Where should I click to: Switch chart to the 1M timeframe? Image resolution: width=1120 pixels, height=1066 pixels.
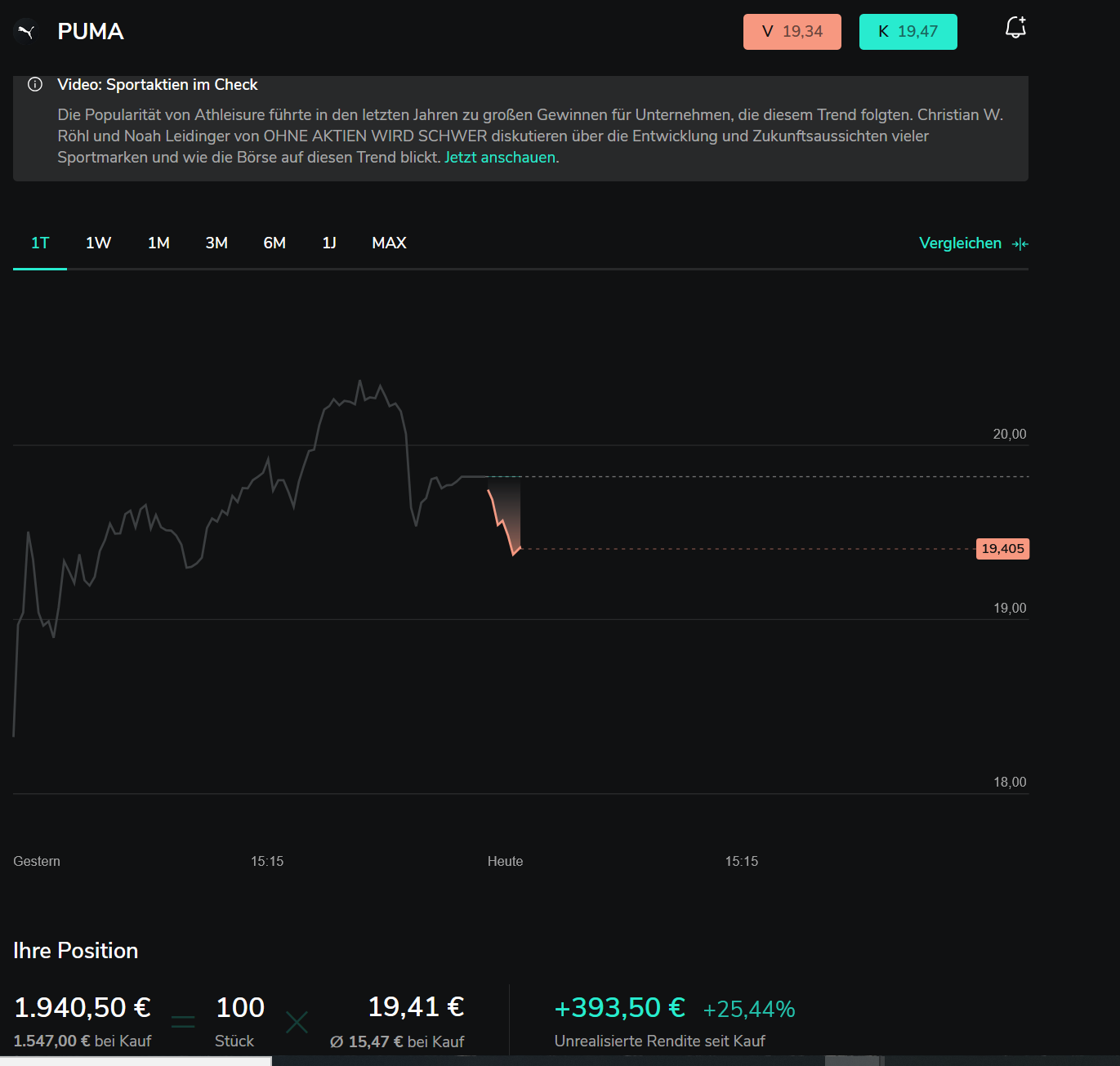(158, 243)
